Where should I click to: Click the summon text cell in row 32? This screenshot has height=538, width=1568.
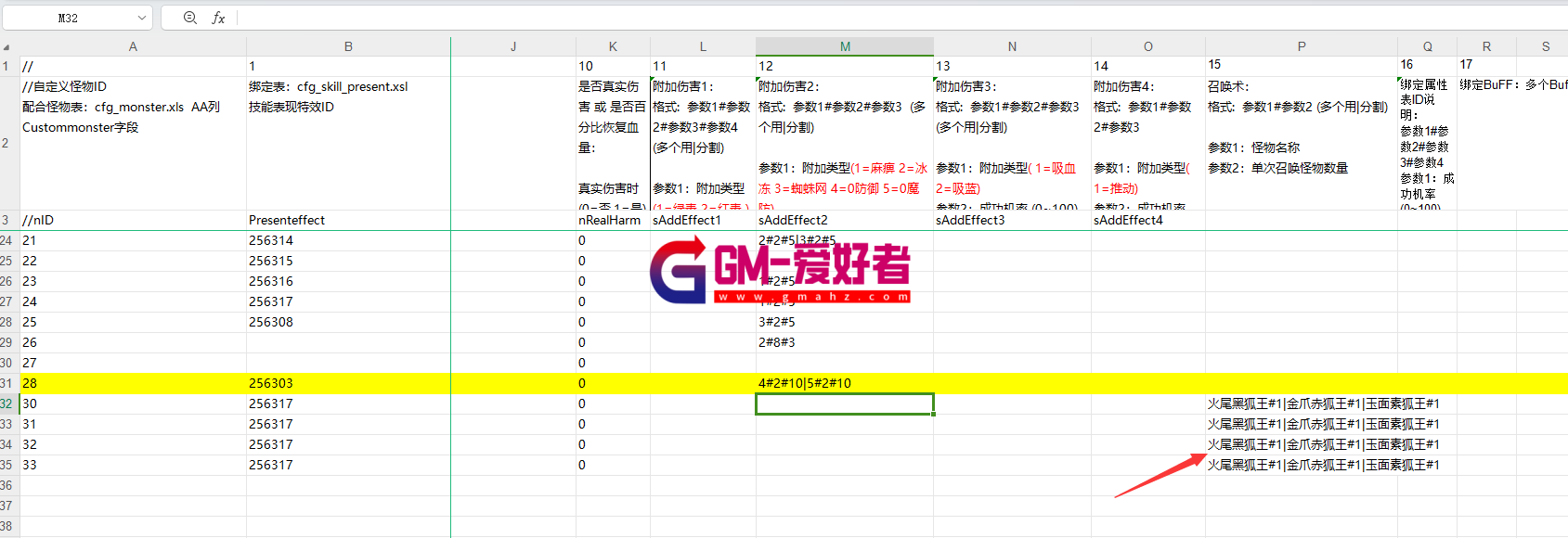[1302, 403]
